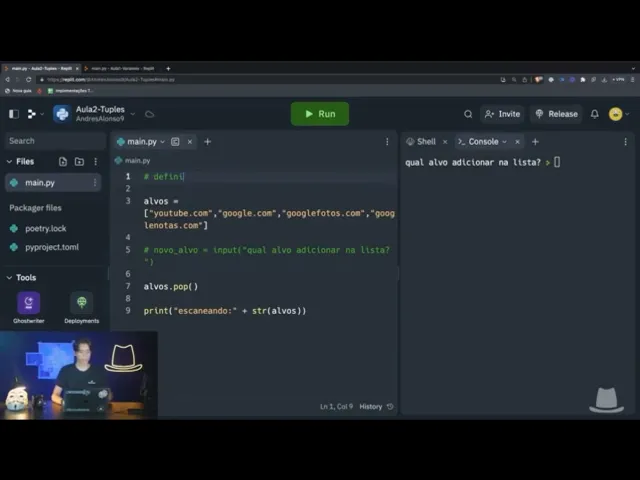Click the format icon on main.py tab
The width and height of the screenshot is (640, 480).
pyautogui.click(x=175, y=142)
